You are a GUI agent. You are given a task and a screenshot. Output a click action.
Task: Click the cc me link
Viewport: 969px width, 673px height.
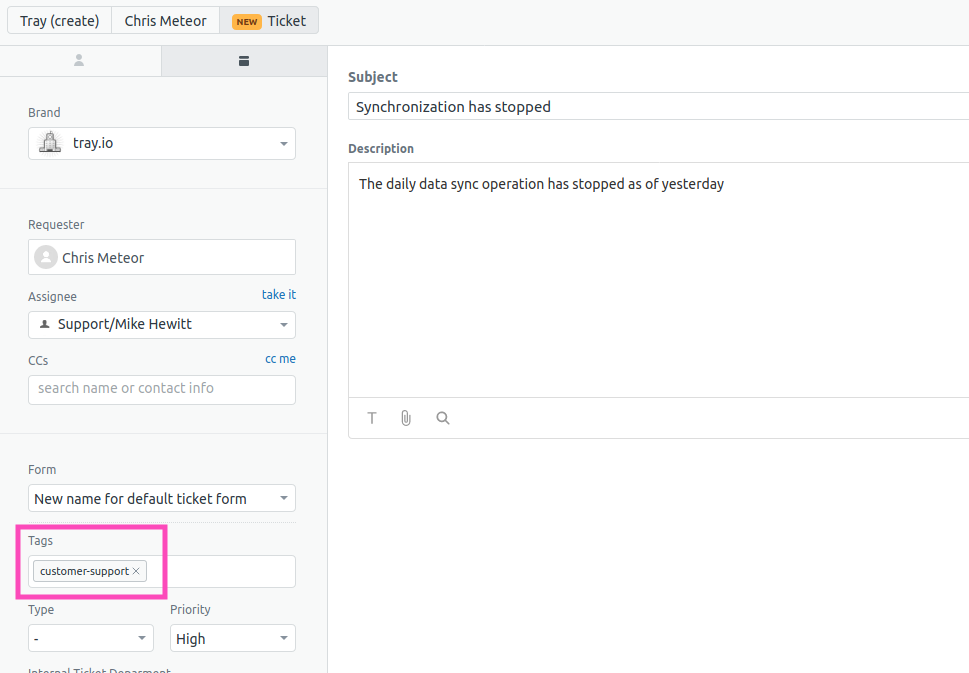point(280,358)
